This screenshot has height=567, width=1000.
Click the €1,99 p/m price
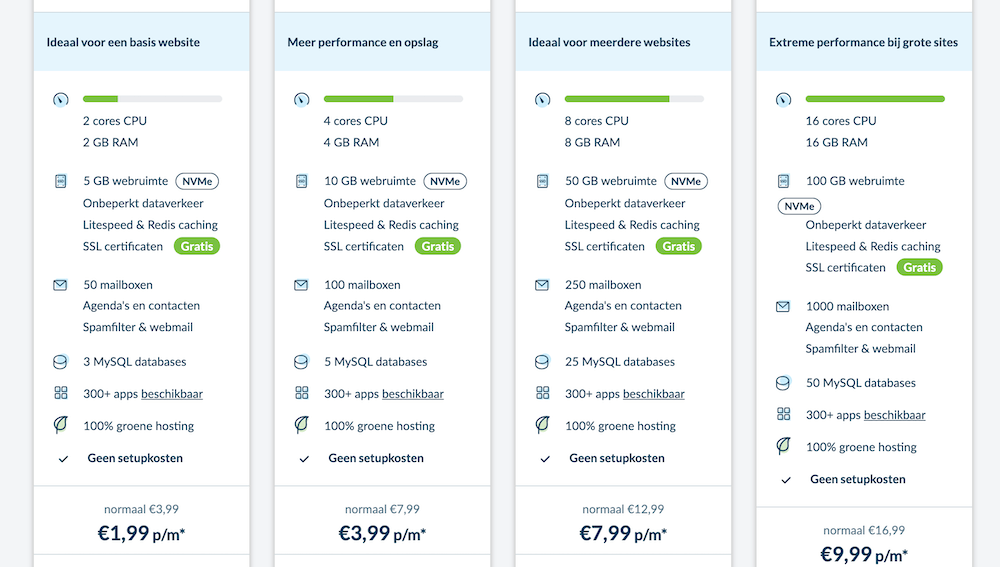click(x=141, y=533)
